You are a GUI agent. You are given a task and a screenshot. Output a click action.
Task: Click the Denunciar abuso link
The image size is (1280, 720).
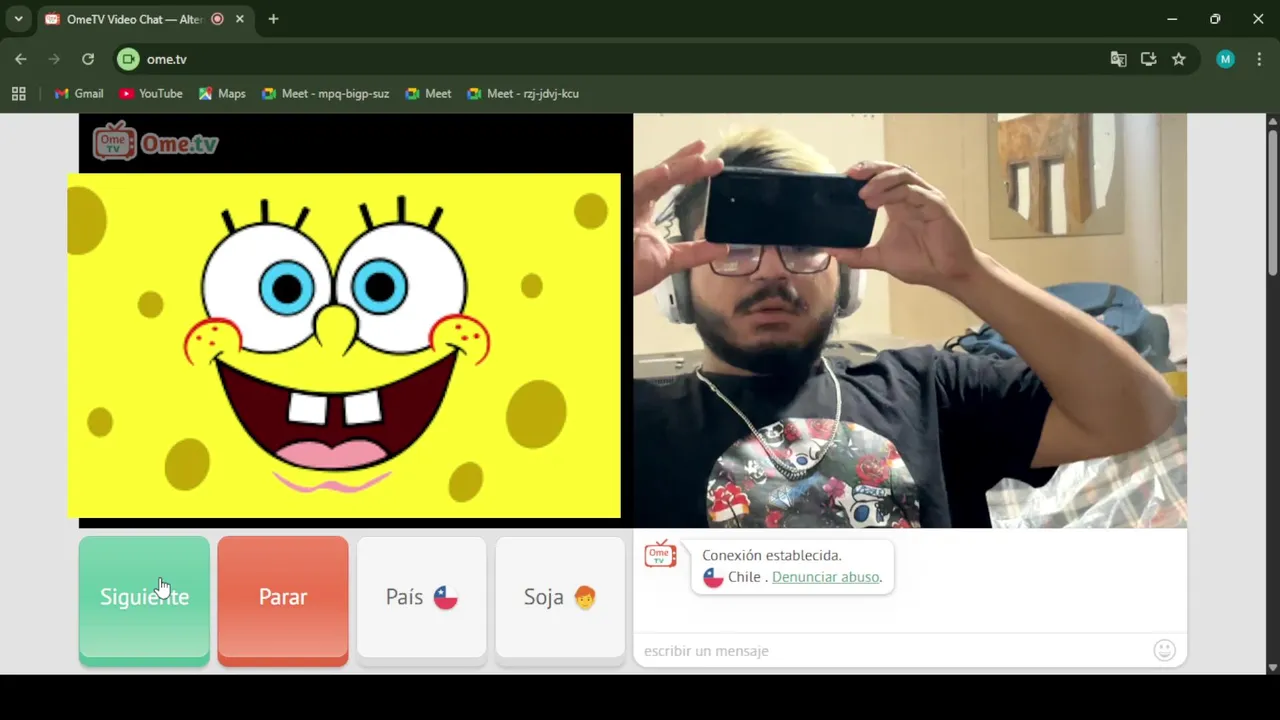[825, 577]
